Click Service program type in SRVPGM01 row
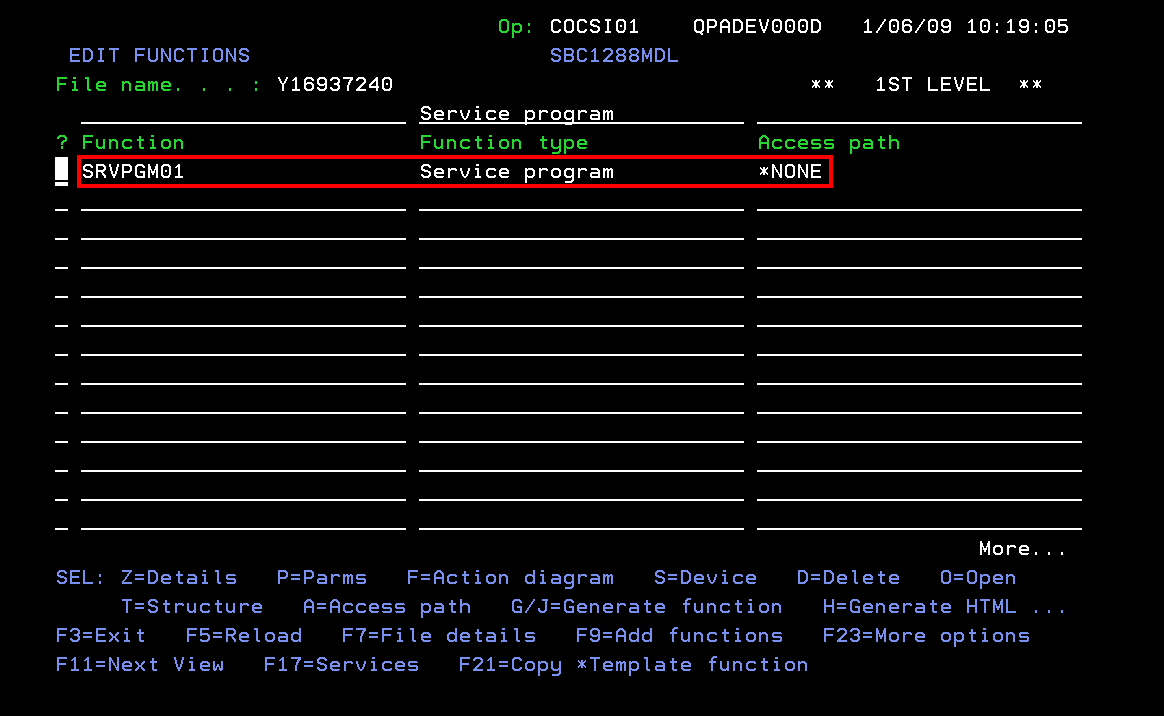The image size is (1164, 716). [516, 172]
